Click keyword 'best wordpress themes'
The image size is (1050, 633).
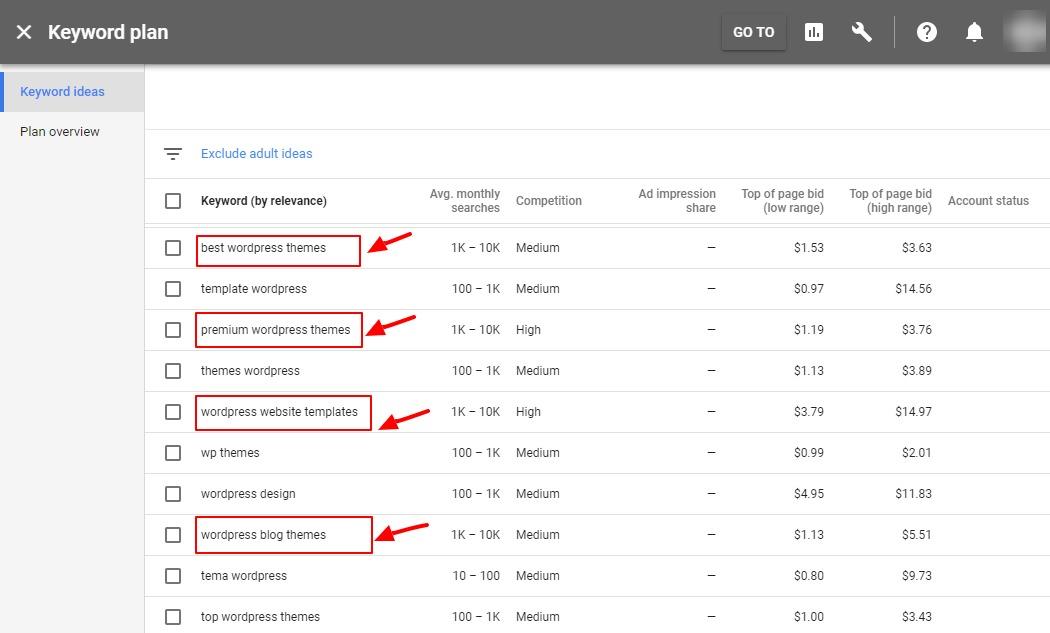coord(263,248)
